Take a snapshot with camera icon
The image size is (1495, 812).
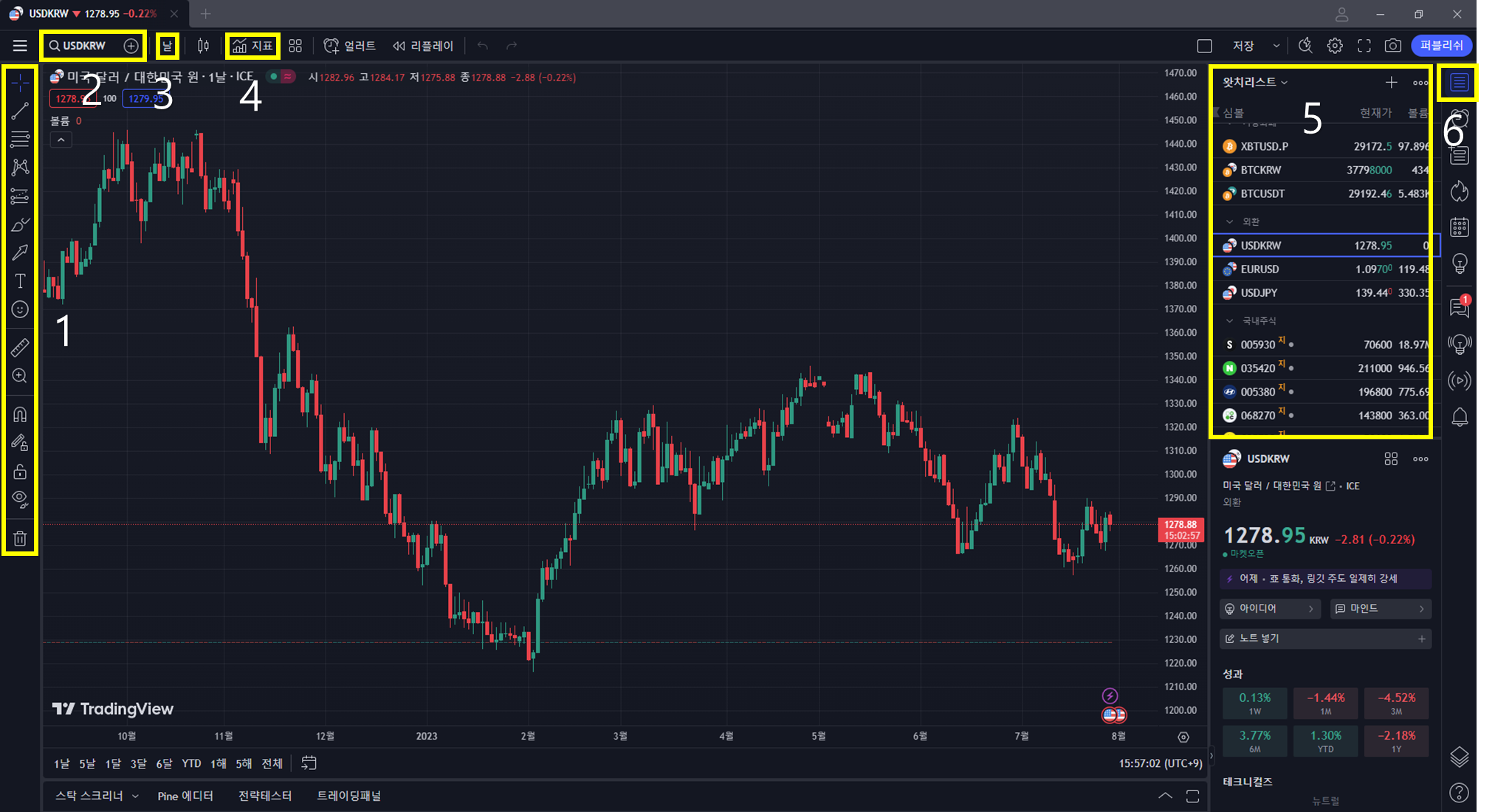pyautogui.click(x=1392, y=46)
